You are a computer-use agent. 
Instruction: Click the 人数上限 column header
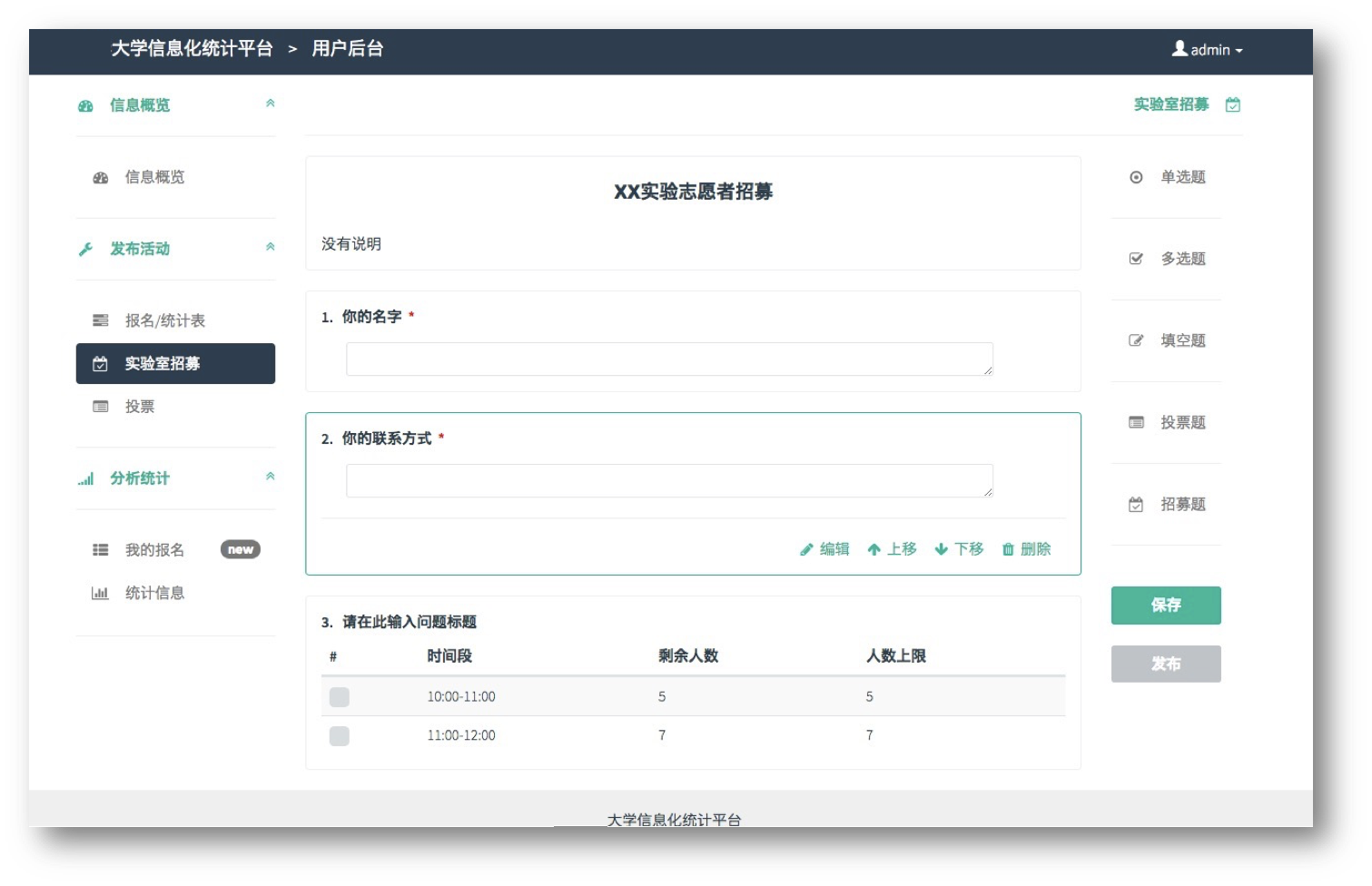point(896,656)
